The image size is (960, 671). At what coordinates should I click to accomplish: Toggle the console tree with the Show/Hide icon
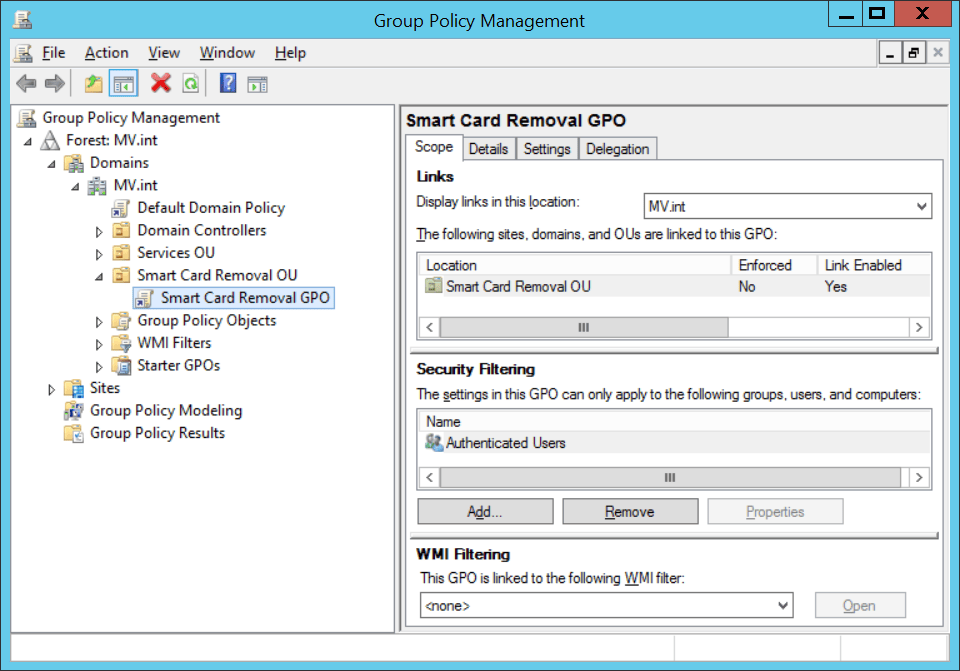coord(122,83)
